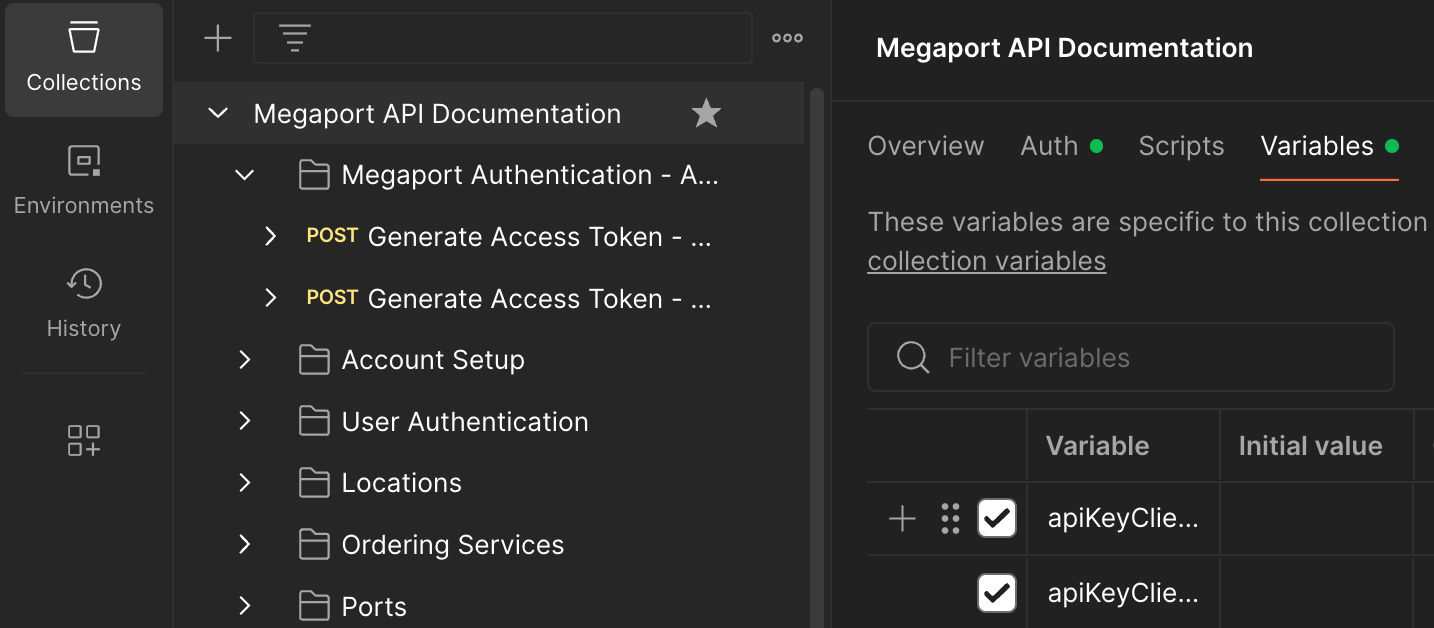Open the three-dot view more options
This screenshot has width=1434, height=628.
pyautogui.click(x=787, y=39)
